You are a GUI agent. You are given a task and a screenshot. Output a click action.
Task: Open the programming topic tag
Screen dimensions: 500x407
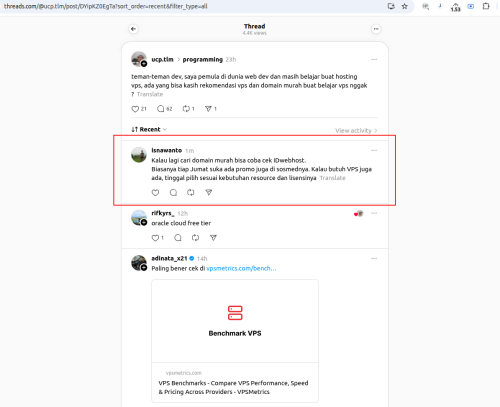[203, 59]
